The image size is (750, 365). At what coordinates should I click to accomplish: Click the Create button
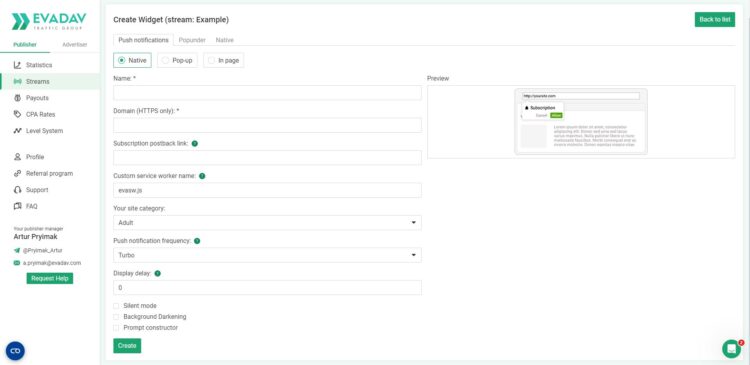[127, 346]
